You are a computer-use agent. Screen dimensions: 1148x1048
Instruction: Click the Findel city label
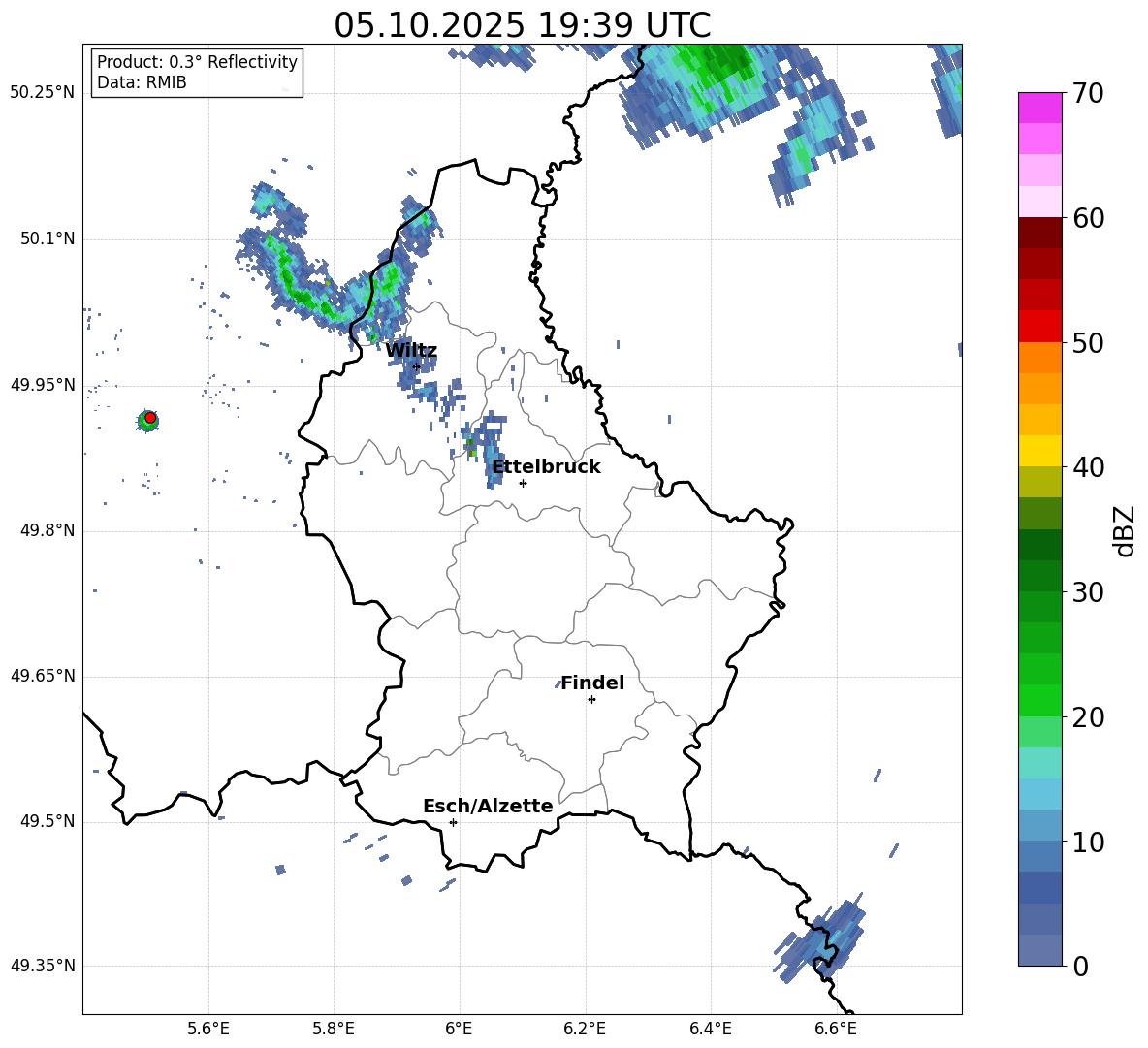pos(592,683)
